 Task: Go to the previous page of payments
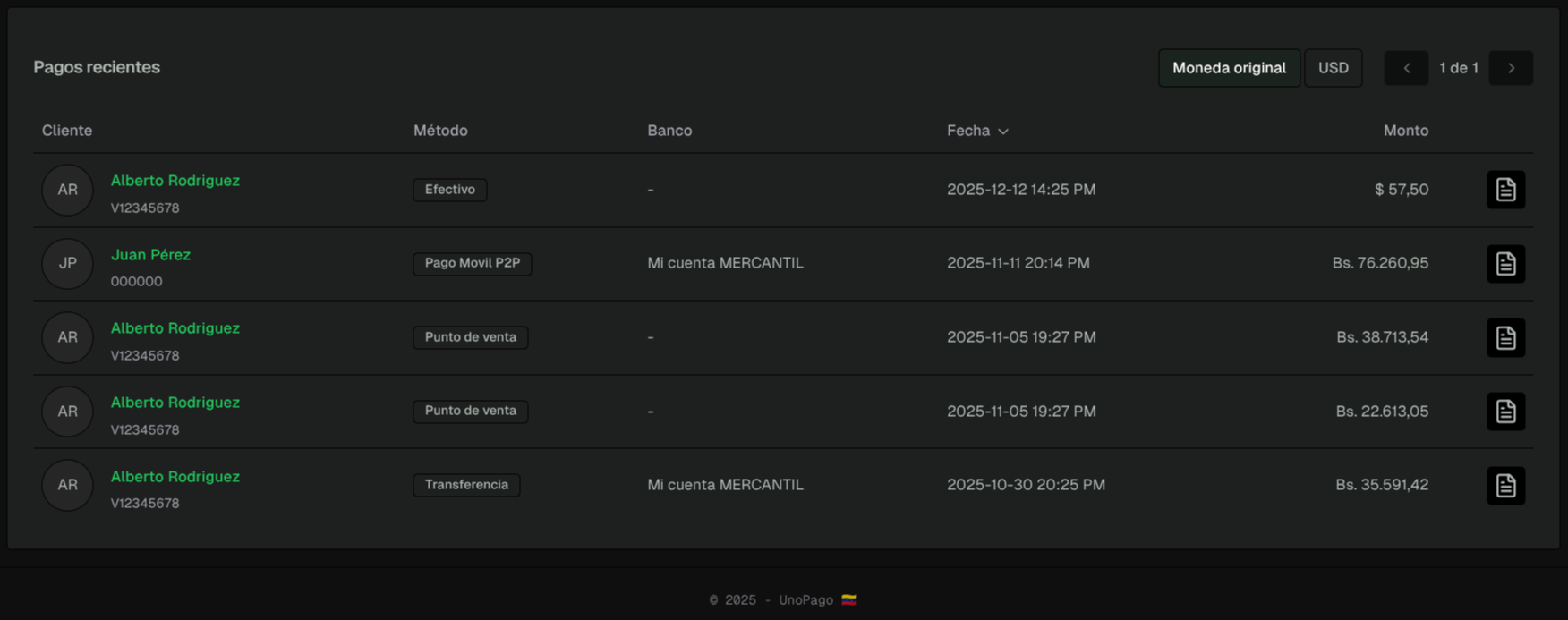click(1406, 68)
